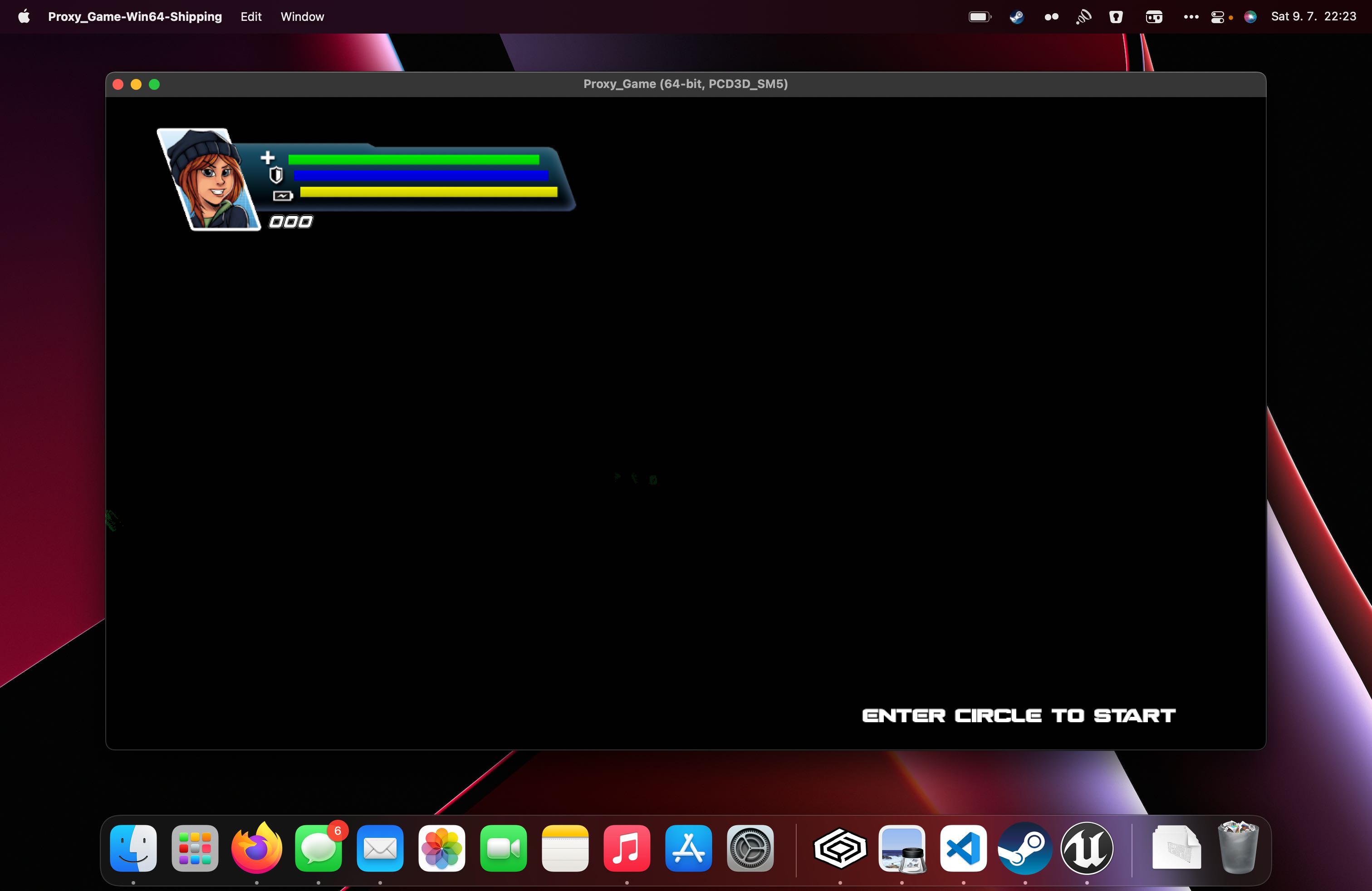This screenshot has height=891, width=1372.
Task: Open the Edit menu
Action: click(251, 17)
